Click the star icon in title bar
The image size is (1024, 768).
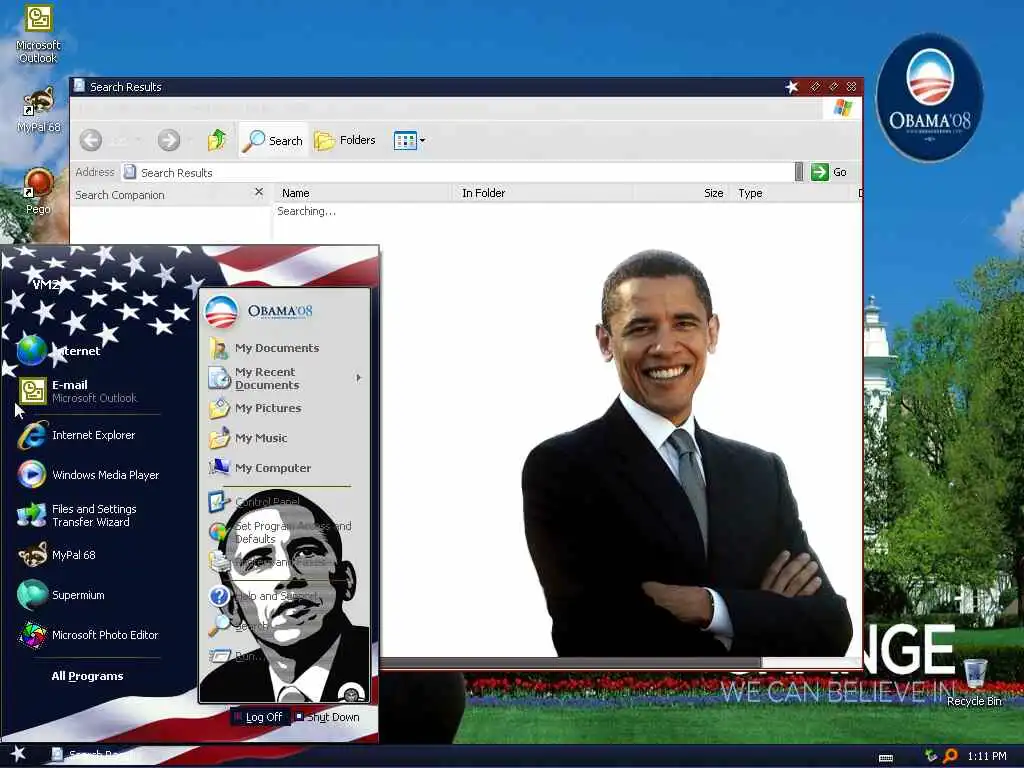click(x=792, y=87)
